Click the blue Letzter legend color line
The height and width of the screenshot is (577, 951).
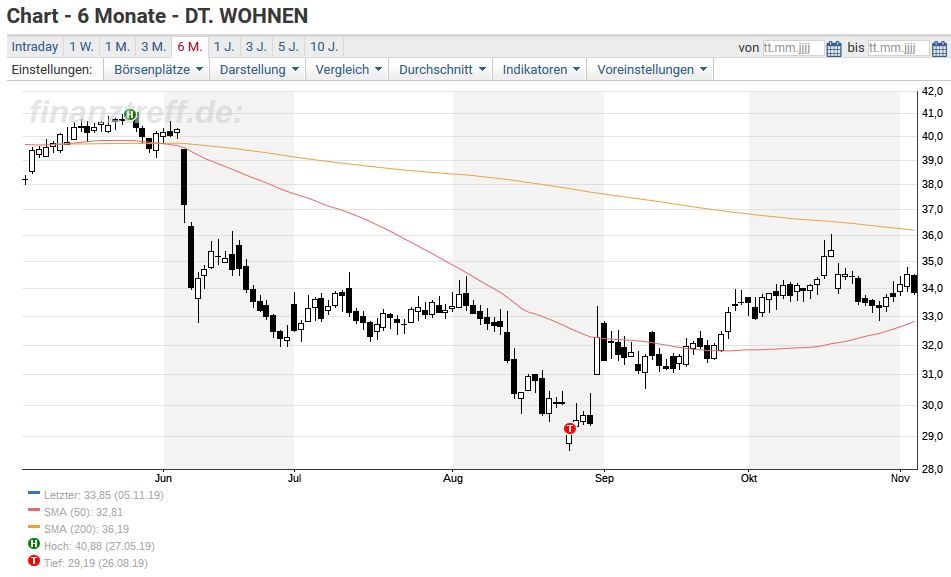pyautogui.click(x=34, y=493)
